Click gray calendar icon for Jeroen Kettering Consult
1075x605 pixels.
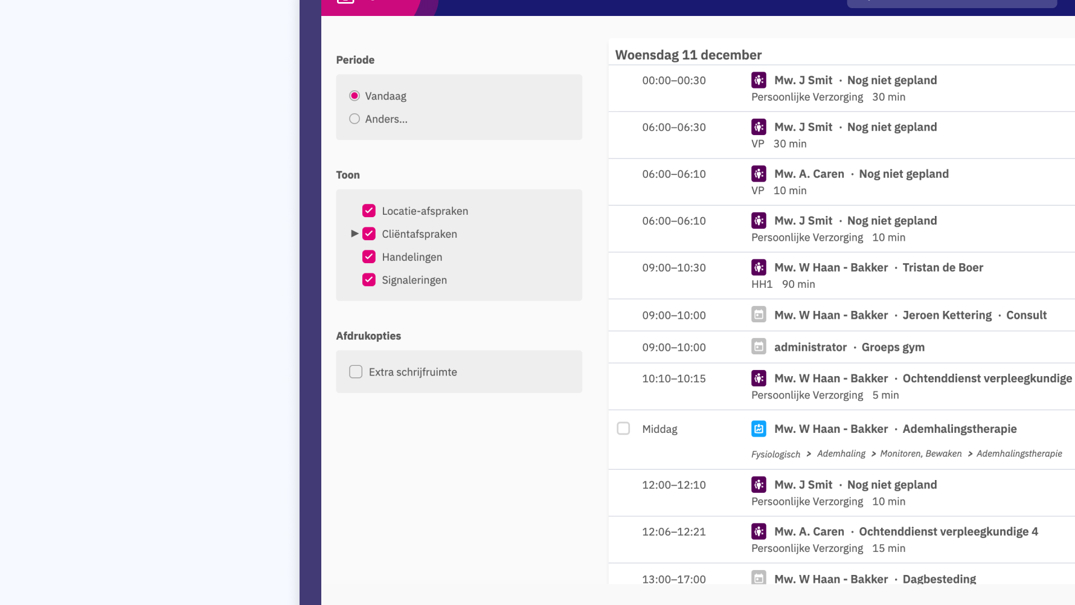point(758,315)
